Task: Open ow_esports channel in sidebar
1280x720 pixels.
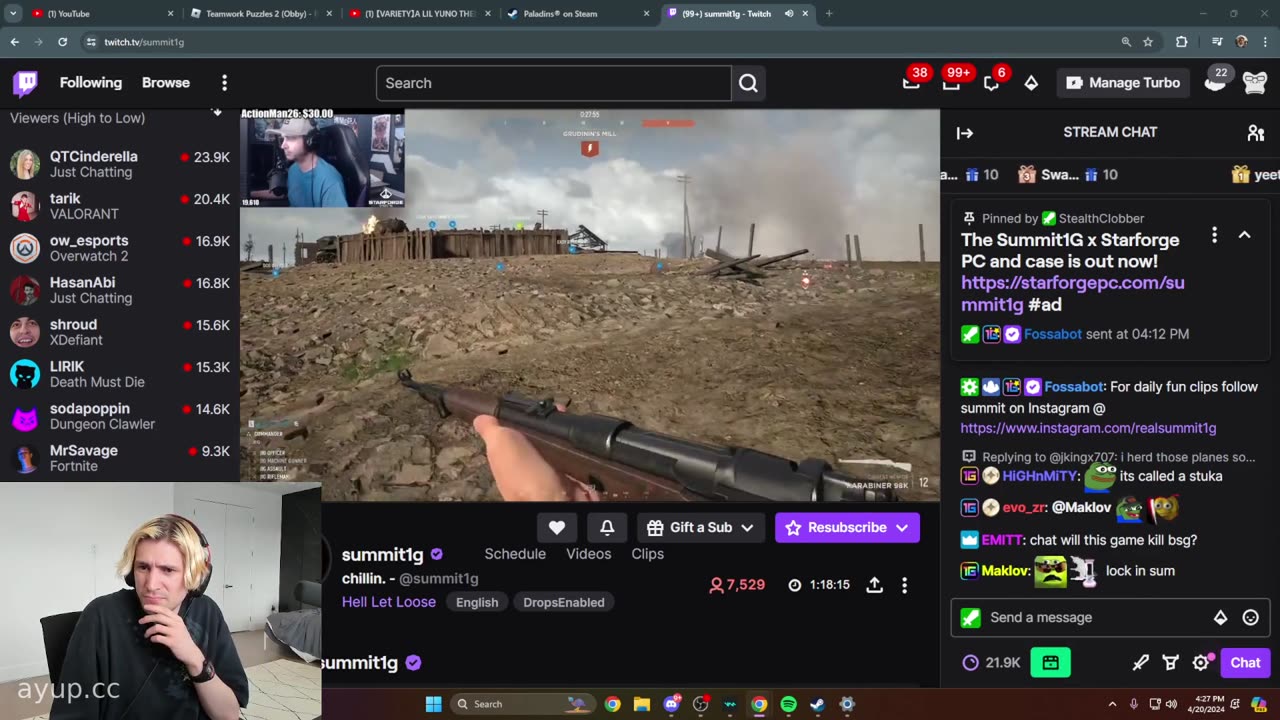Action: click(x=120, y=248)
